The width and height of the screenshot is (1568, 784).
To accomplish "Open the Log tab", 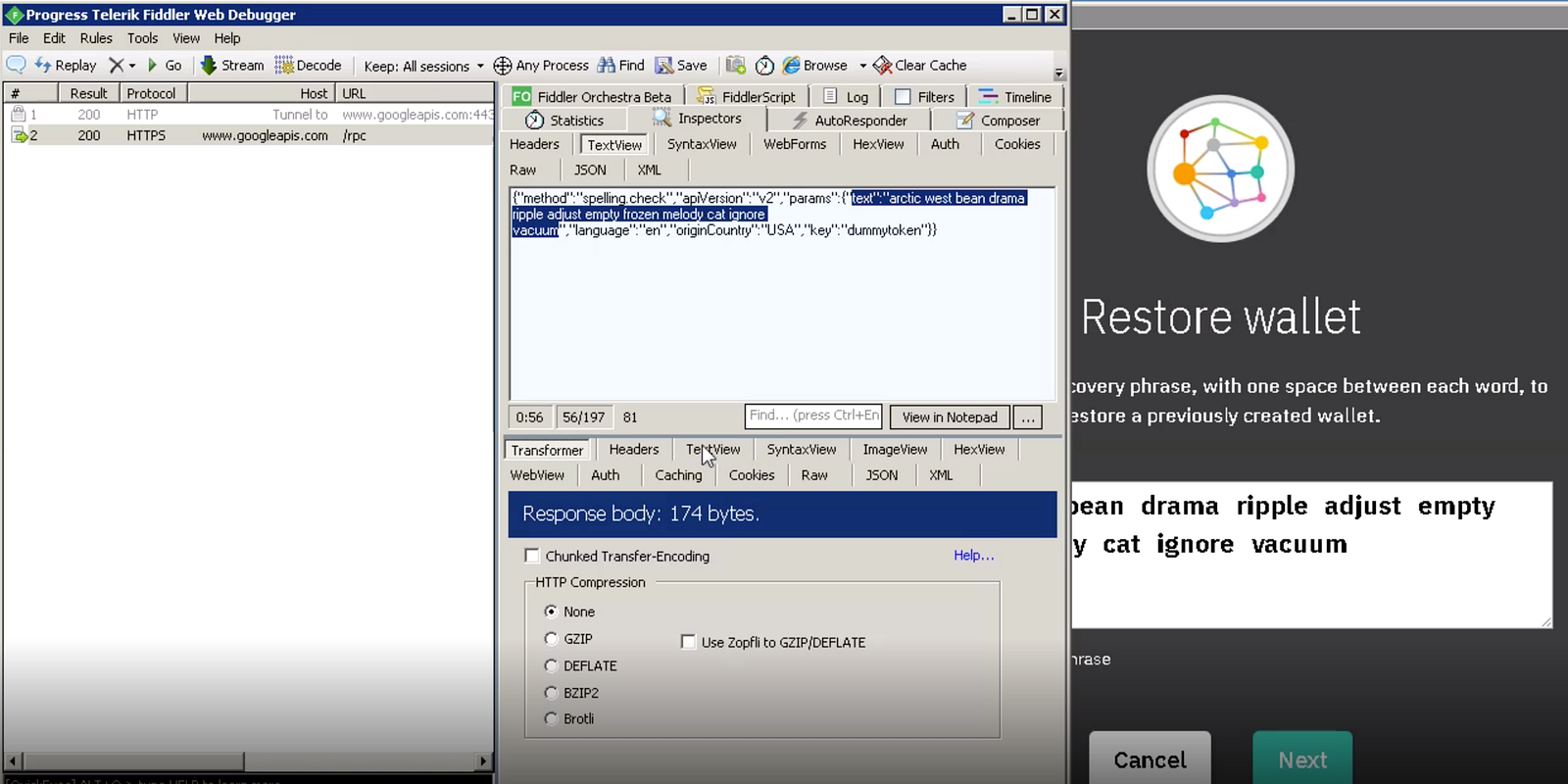I will [846, 96].
